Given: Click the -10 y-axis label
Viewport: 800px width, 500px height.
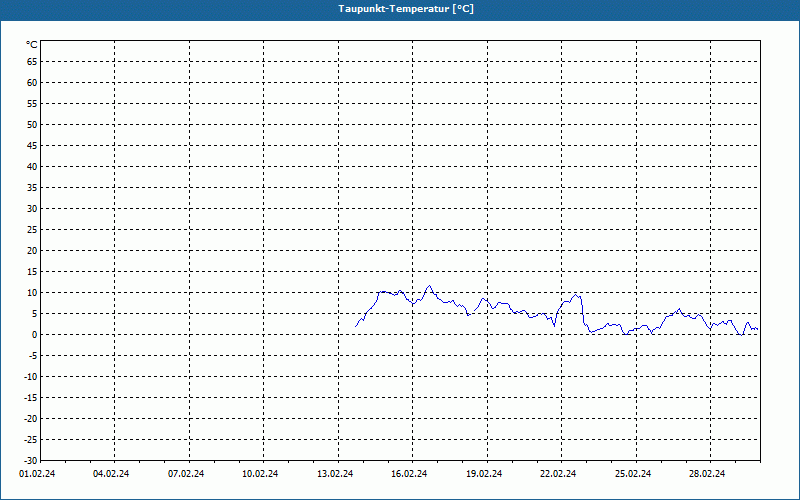Looking at the screenshot, I should 31,377.
